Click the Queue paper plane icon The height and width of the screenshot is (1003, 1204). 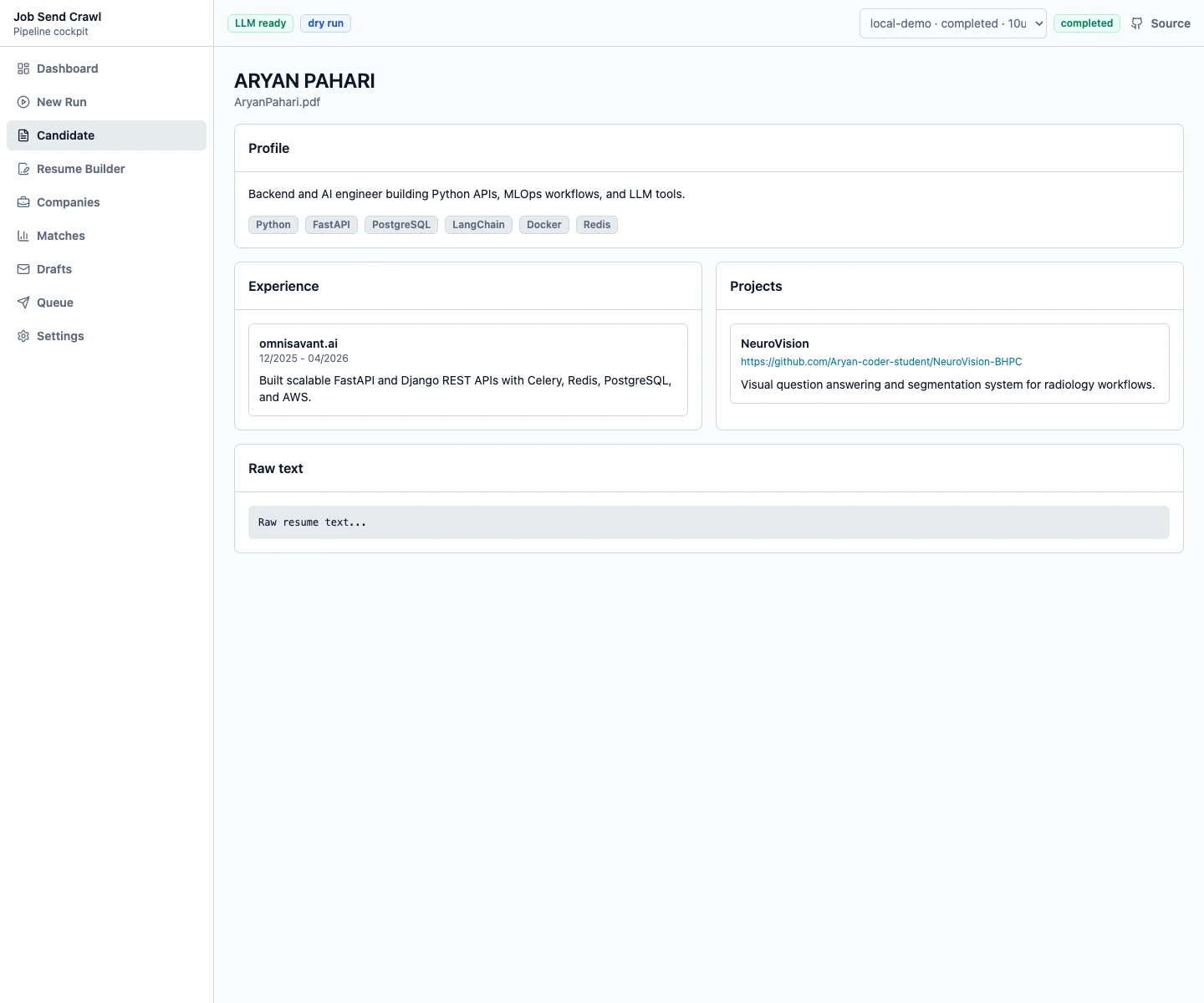click(x=23, y=303)
